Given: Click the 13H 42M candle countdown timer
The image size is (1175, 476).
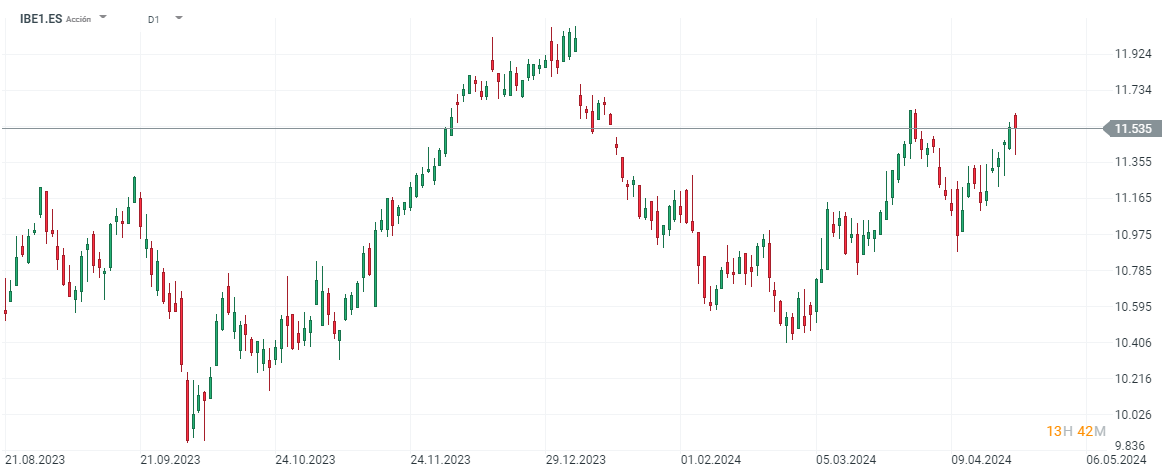Looking at the screenshot, I should click(x=1076, y=431).
